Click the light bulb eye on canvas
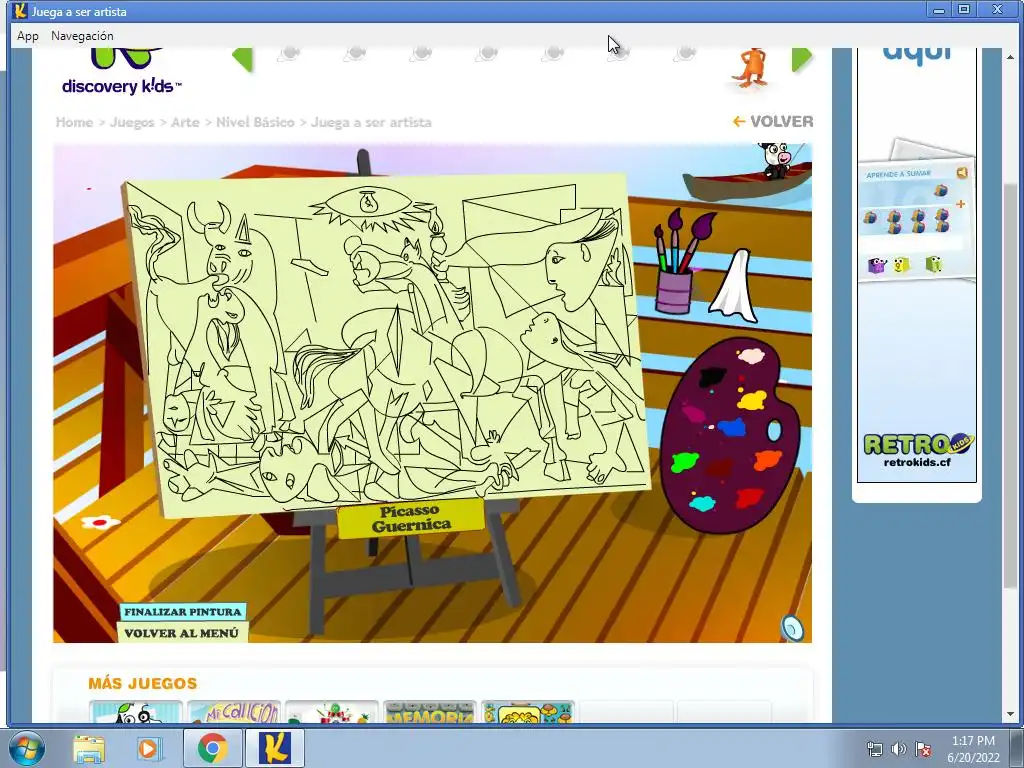This screenshot has height=768, width=1024. pyautogui.click(x=369, y=204)
